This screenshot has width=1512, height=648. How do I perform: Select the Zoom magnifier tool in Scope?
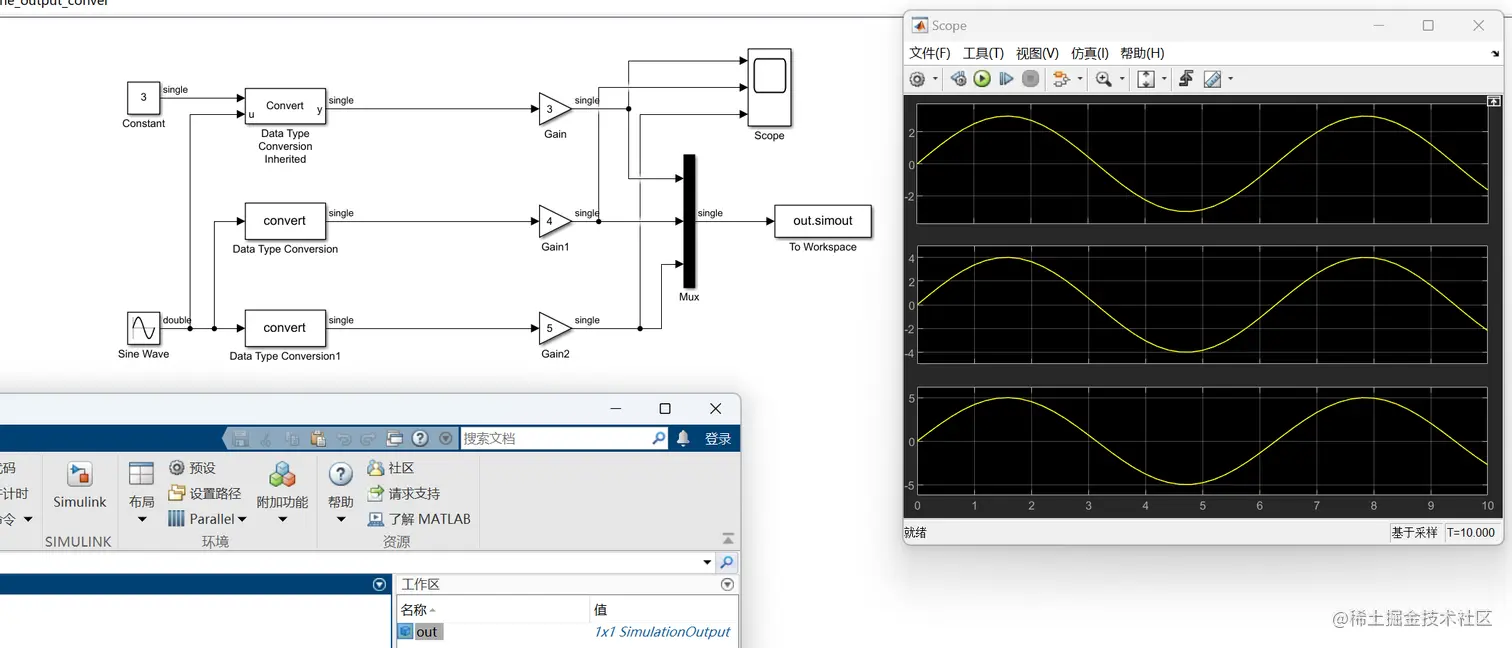[1103, 79]
